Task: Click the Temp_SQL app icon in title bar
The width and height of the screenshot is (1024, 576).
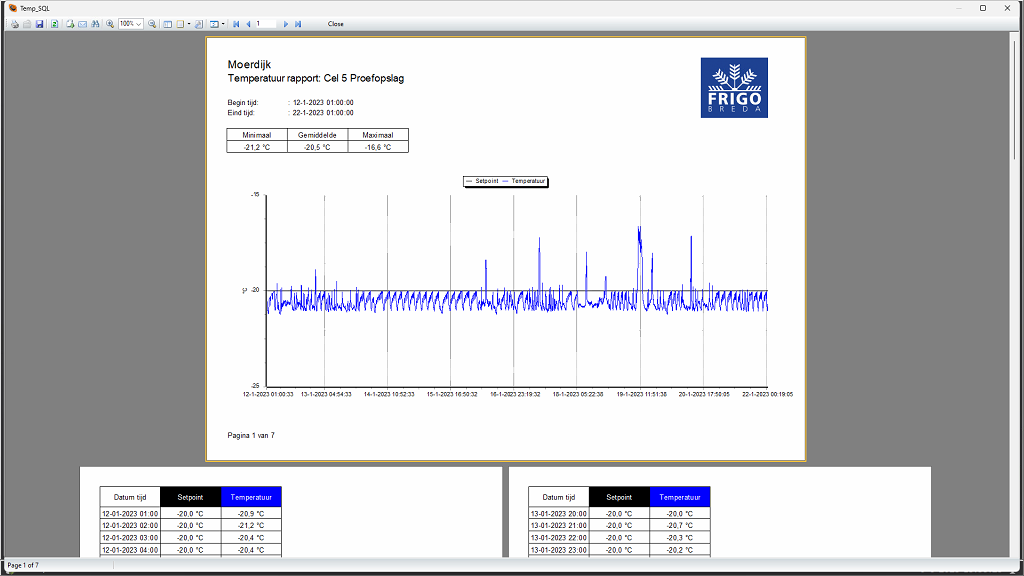Action: [x=12, y=8]
